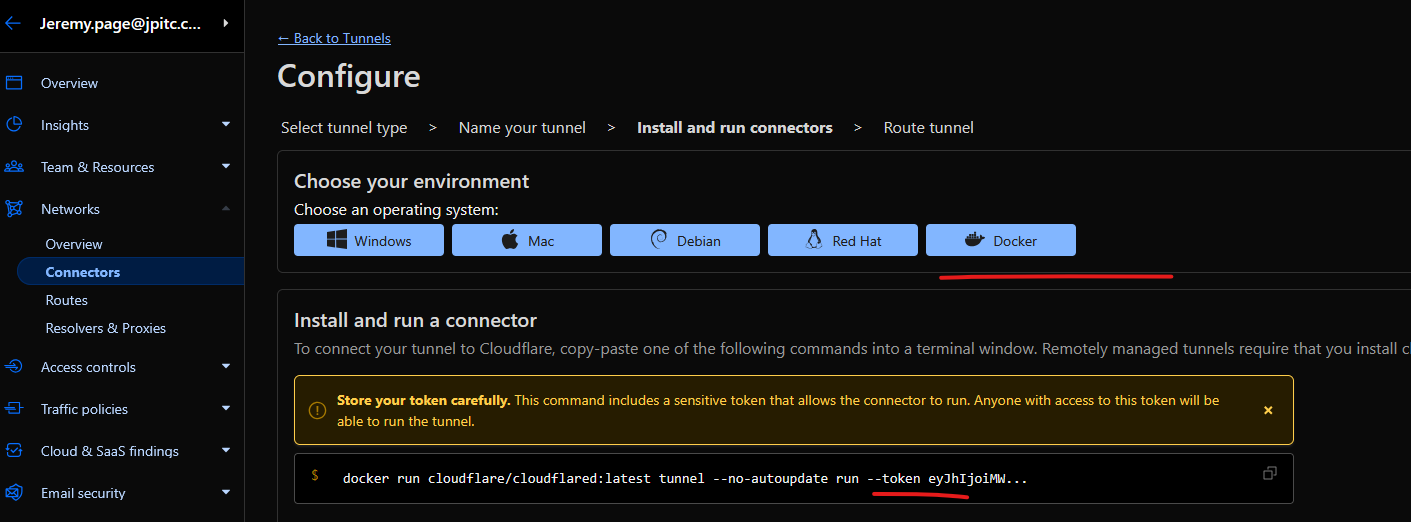Image resolution: width=1411 pixels, height=522 pixels.
Task: Choose Red Hat operating system
Action: [843, 240]
